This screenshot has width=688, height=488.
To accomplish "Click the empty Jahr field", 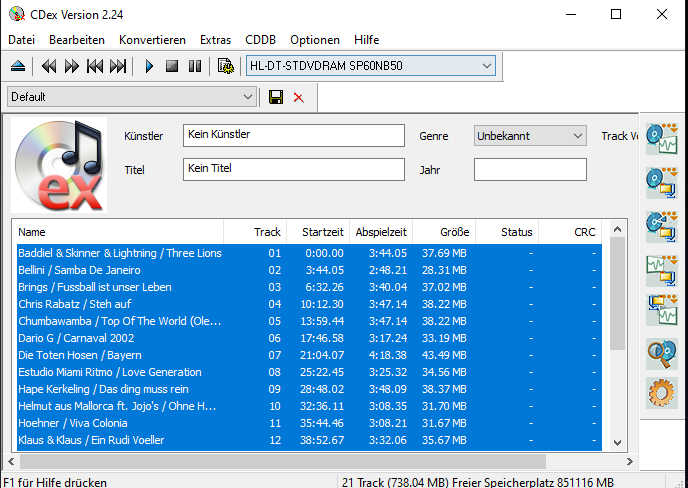I will [530, 169].
